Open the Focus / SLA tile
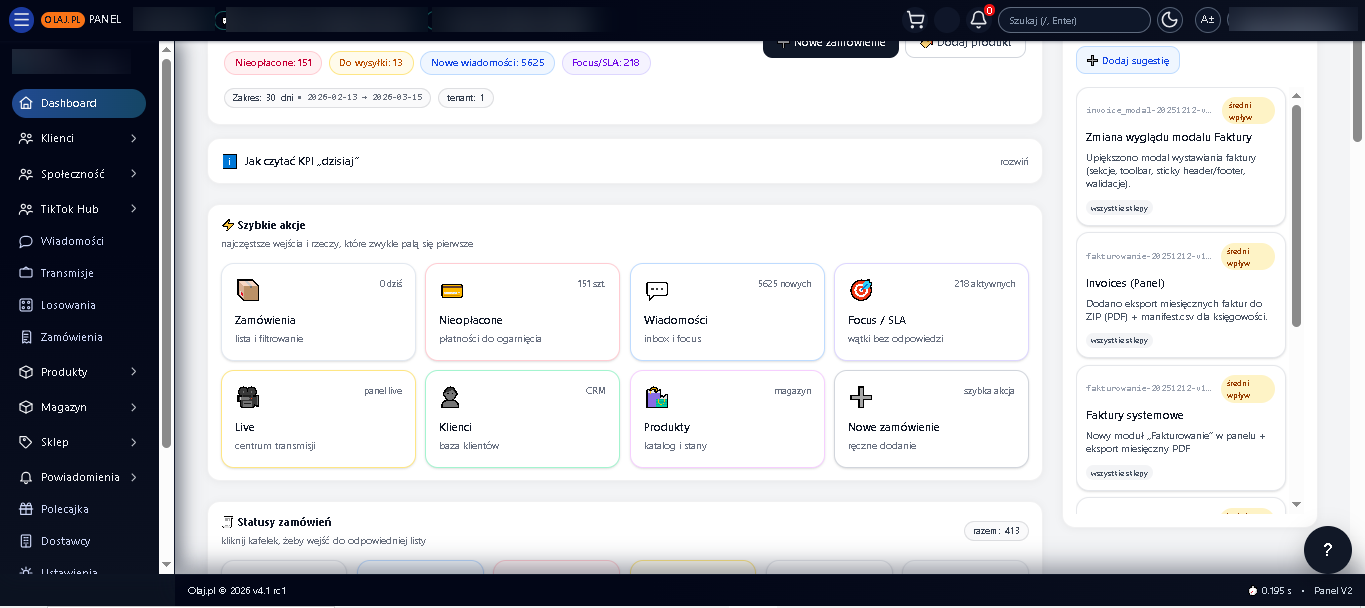The image size is (1365, 608). (931, 312)
